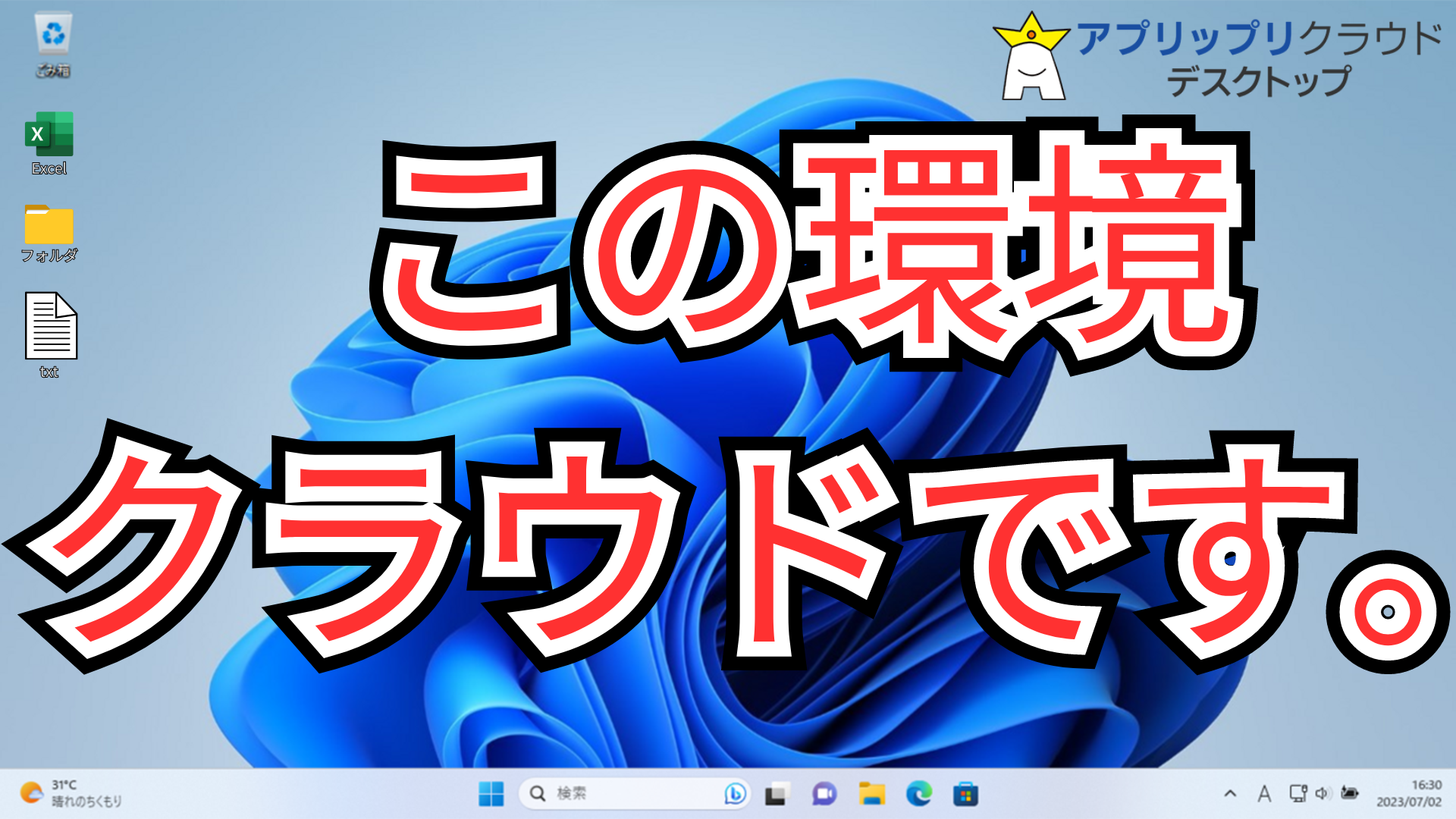Select the txt file on desktop

(51, 326)
